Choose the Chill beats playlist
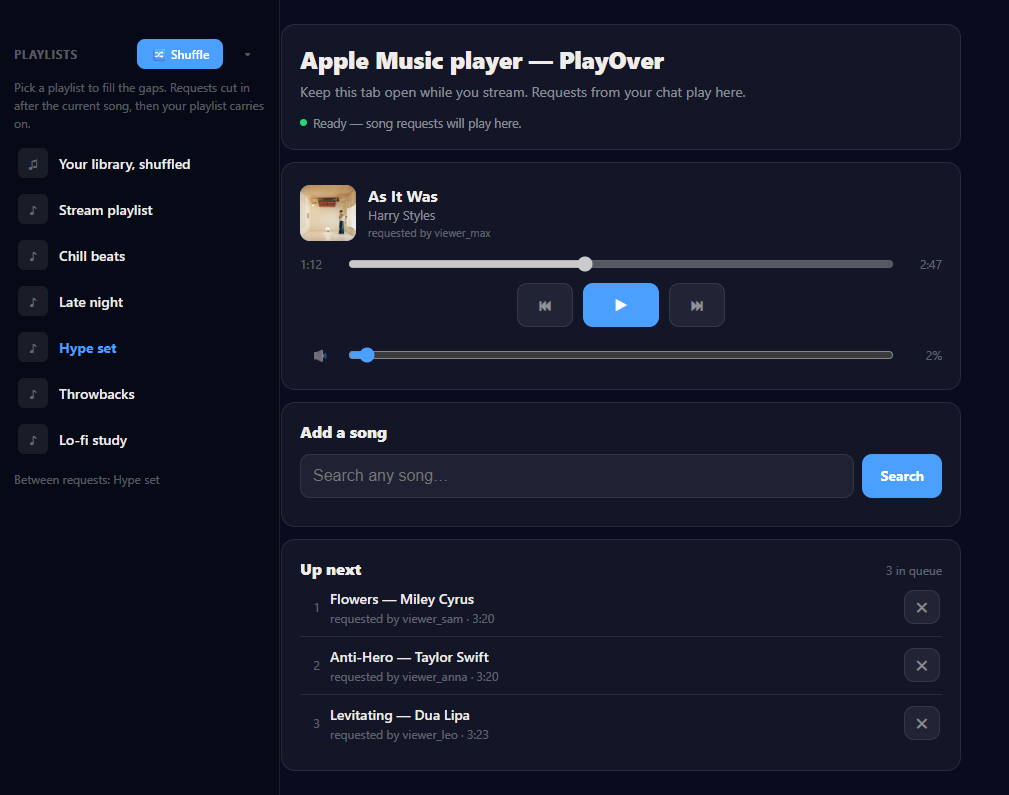1009x795 pixels. [141, 256]
